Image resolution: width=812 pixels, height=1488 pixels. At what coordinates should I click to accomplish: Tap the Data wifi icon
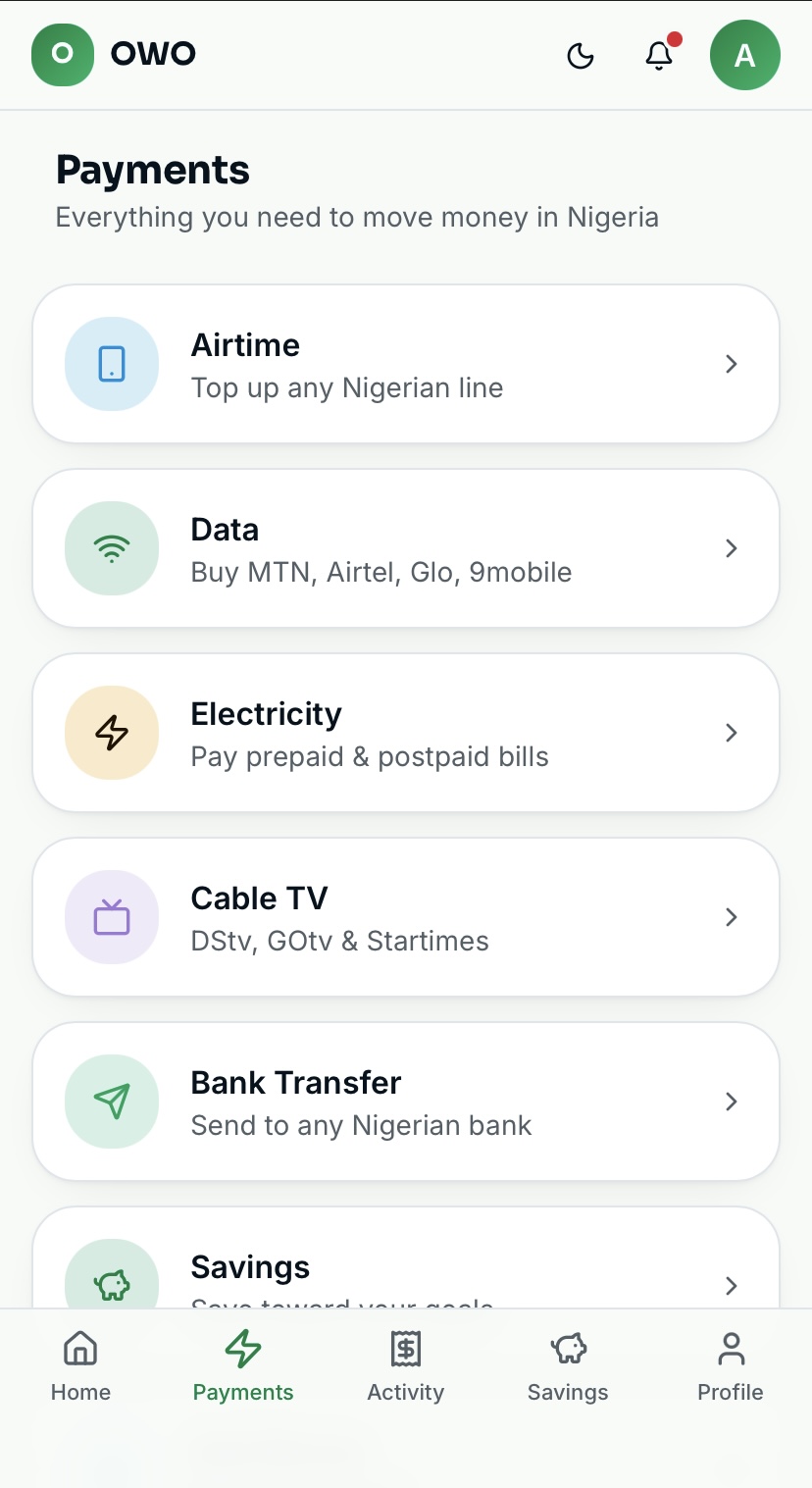coord(112,548)
